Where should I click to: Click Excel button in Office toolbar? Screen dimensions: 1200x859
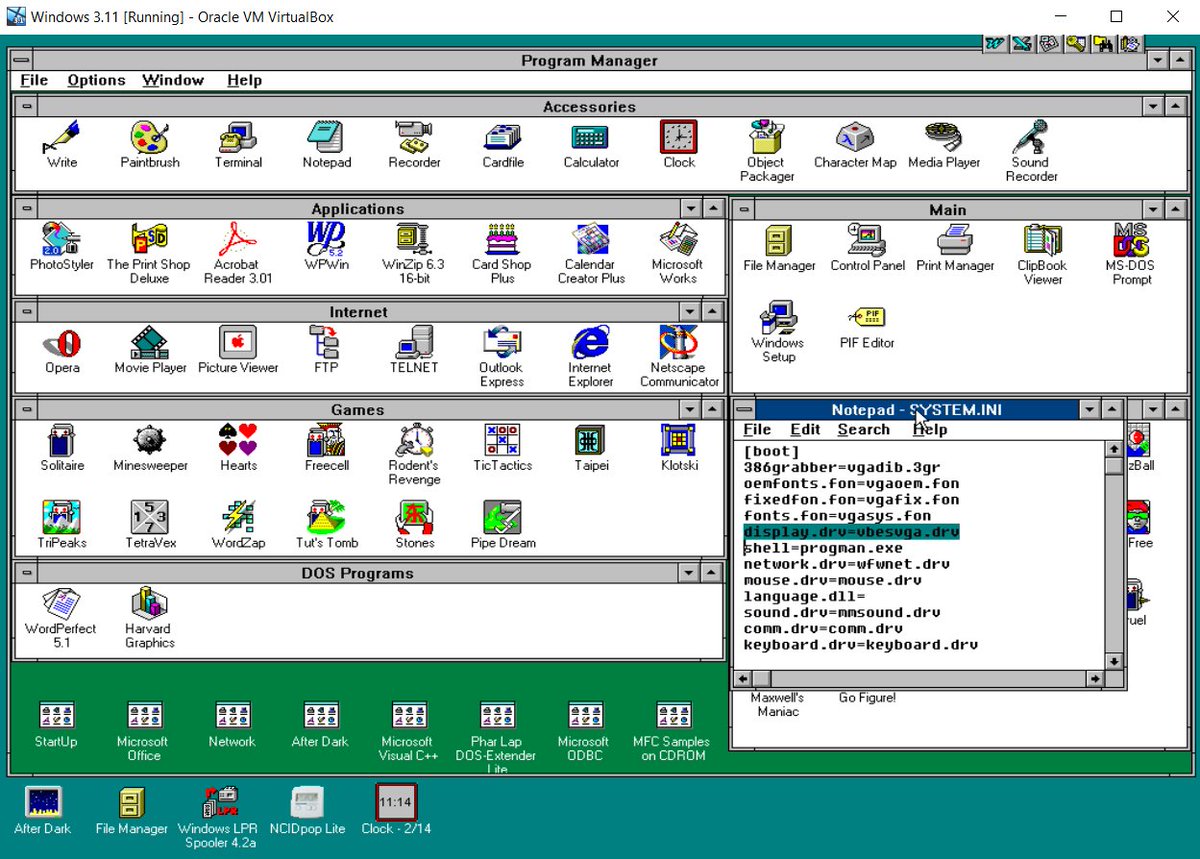coord(1021,43)
